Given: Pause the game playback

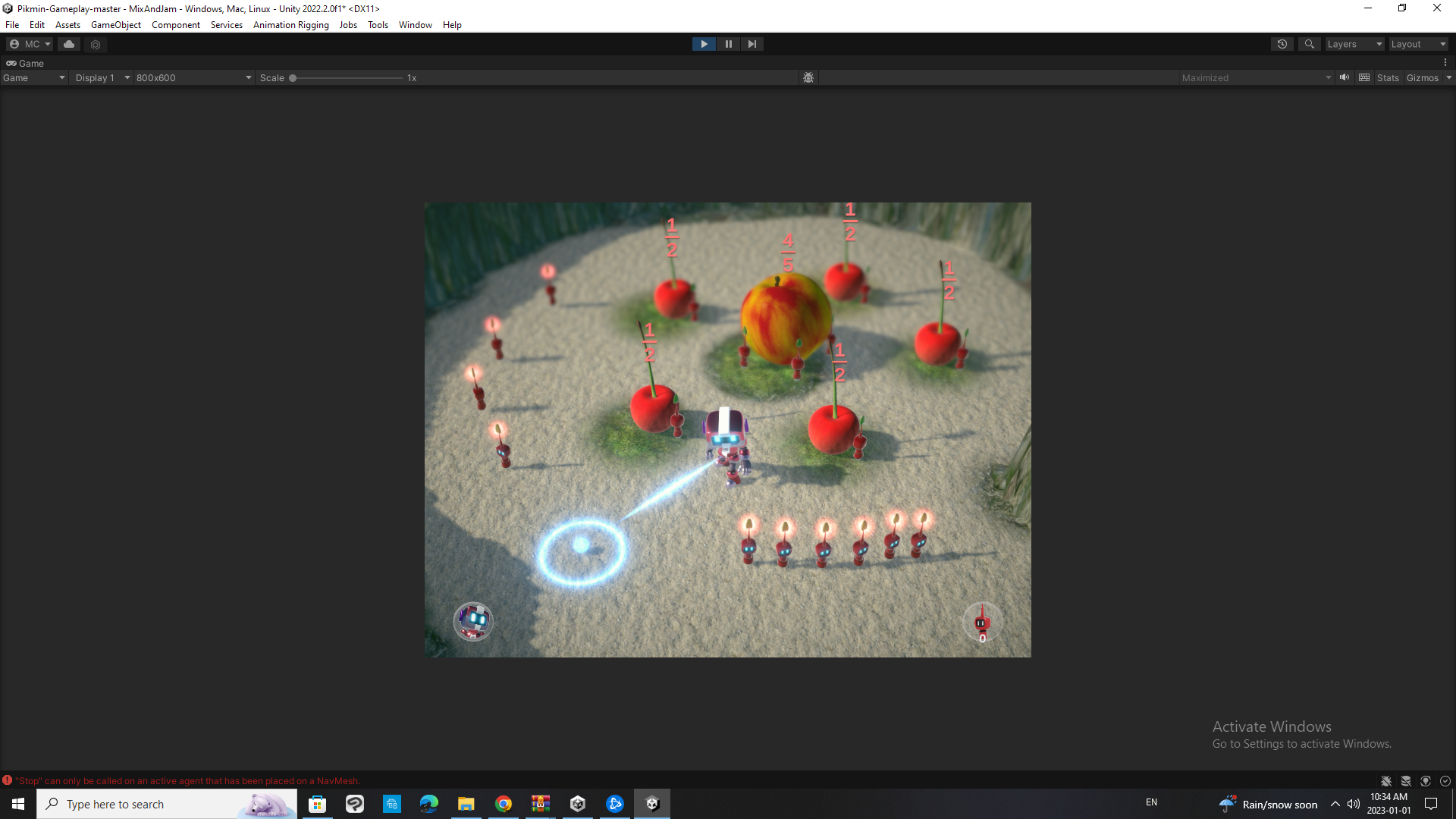Looking at the screenshot, I should pos(728,44).
